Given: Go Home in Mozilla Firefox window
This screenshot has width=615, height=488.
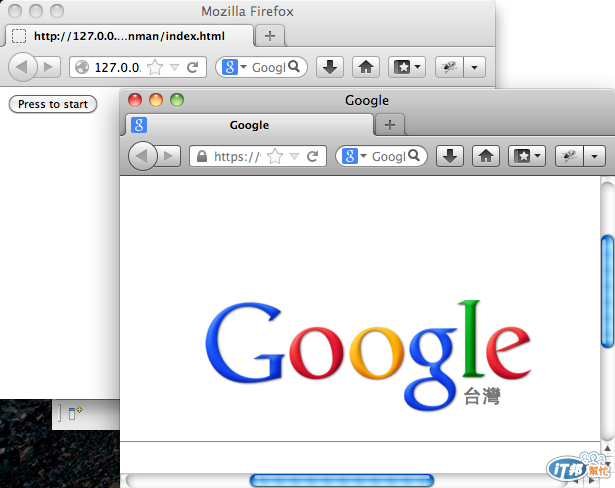Looking at the screenshot, I should pyautogui.click(x=366, y=67).
